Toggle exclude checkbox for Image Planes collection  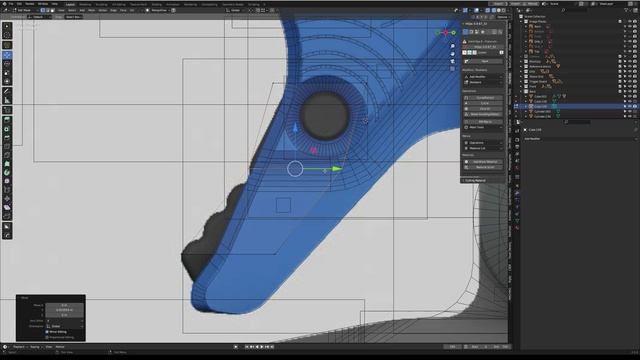pos(620,21)
